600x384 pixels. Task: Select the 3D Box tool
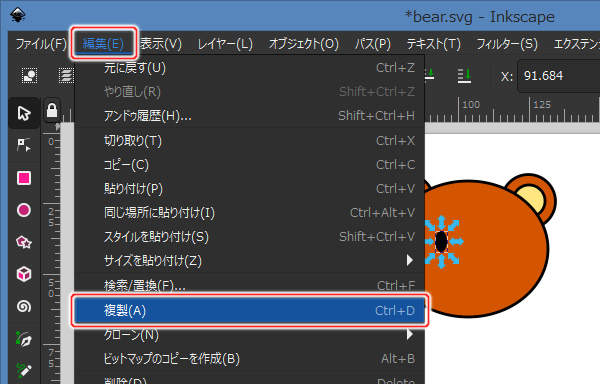tap(24, 274)
